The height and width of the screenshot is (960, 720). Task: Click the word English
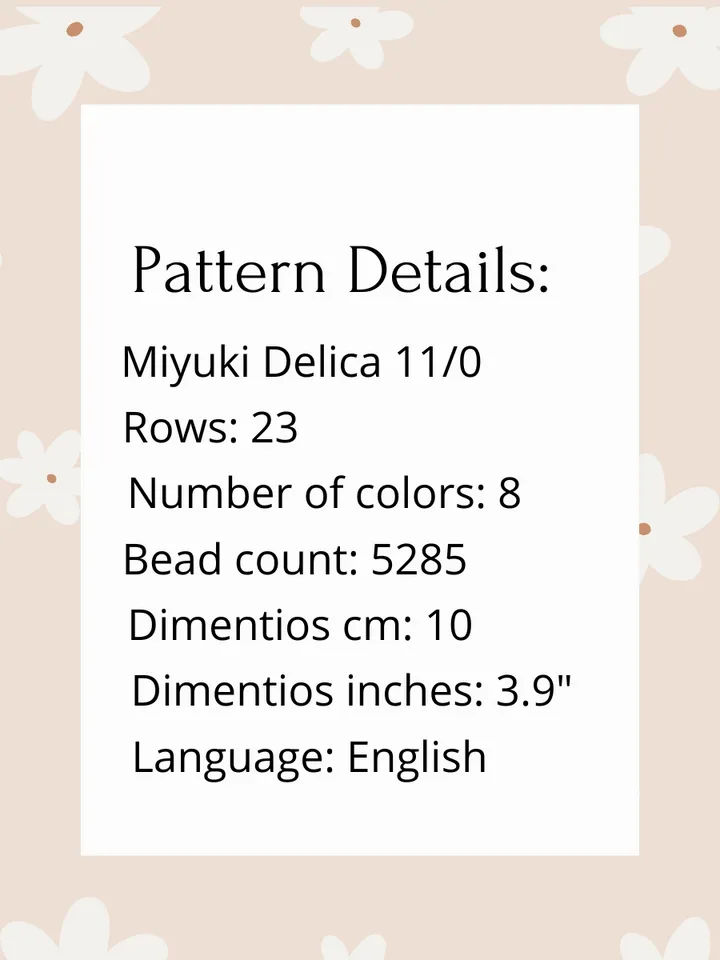point(417,758)
